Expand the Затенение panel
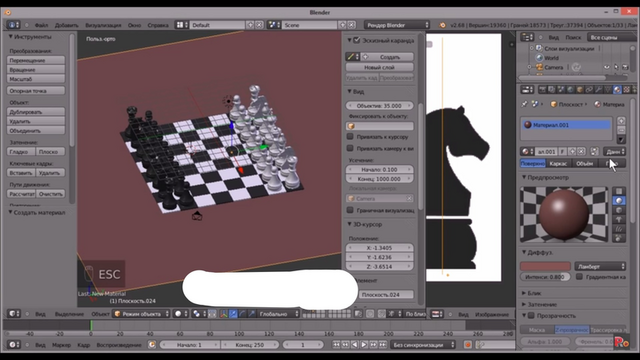Image resolution: width=640 pixels, height=360 pixels. [524, 304]
